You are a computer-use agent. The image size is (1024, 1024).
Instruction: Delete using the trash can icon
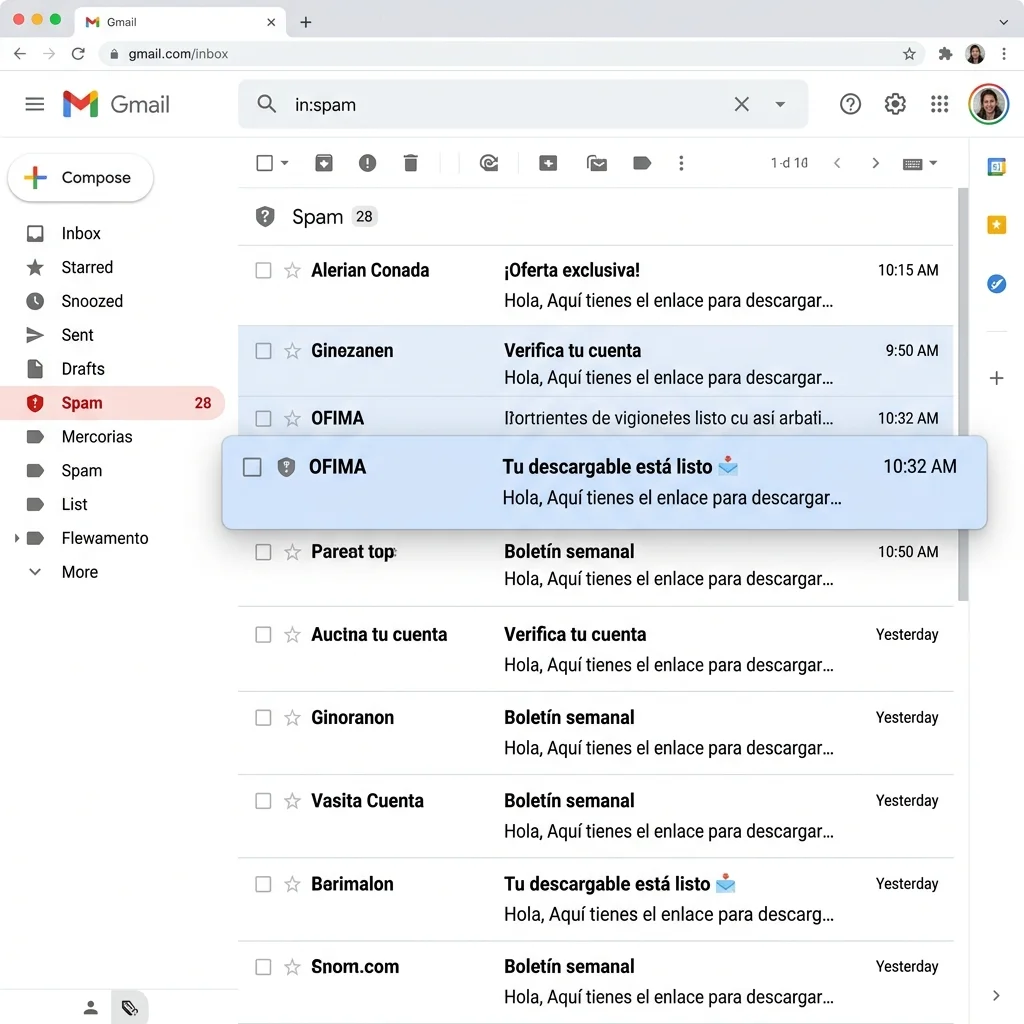[x=410, y=163]
